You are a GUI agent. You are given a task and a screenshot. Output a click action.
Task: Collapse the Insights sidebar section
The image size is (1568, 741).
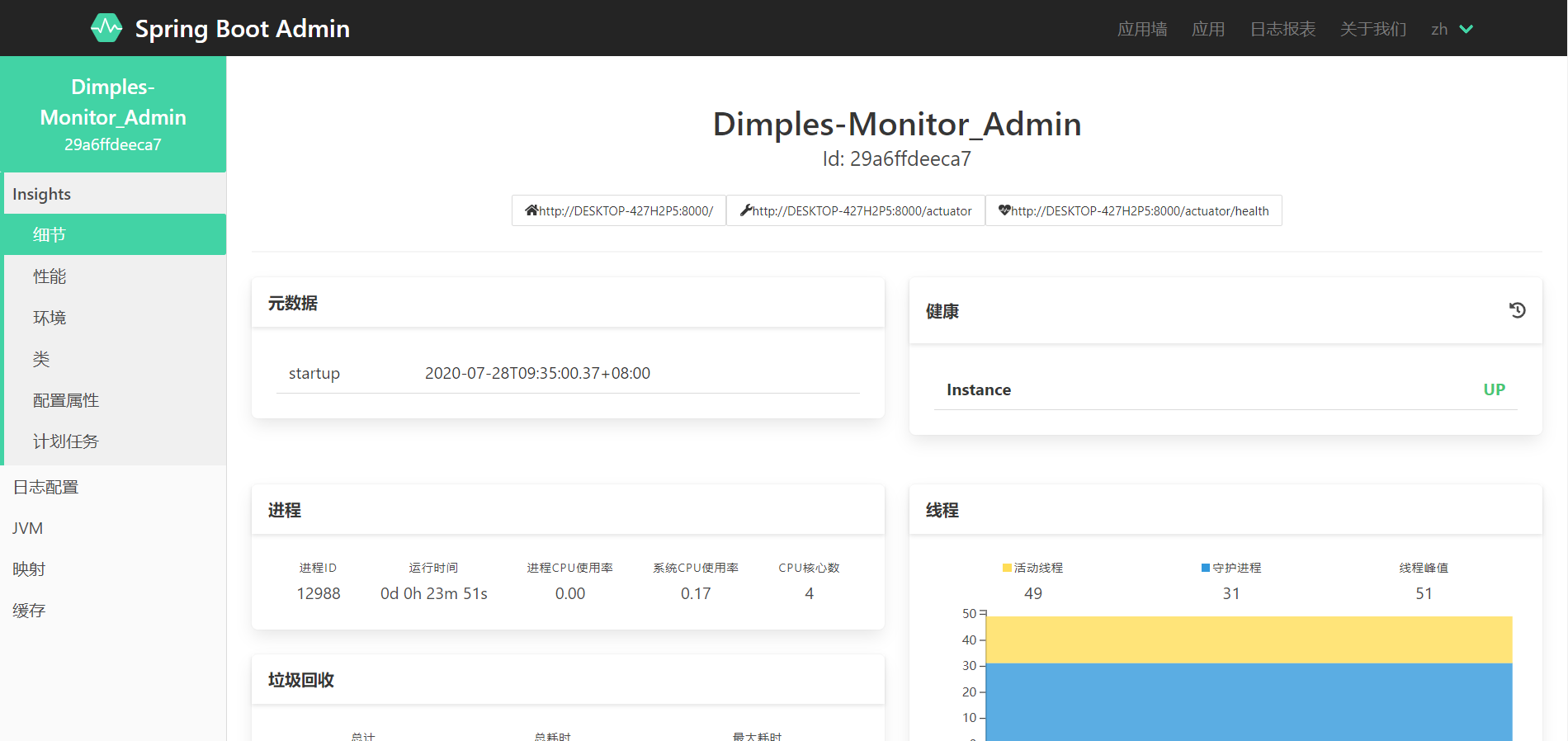(x=115, y=194)
